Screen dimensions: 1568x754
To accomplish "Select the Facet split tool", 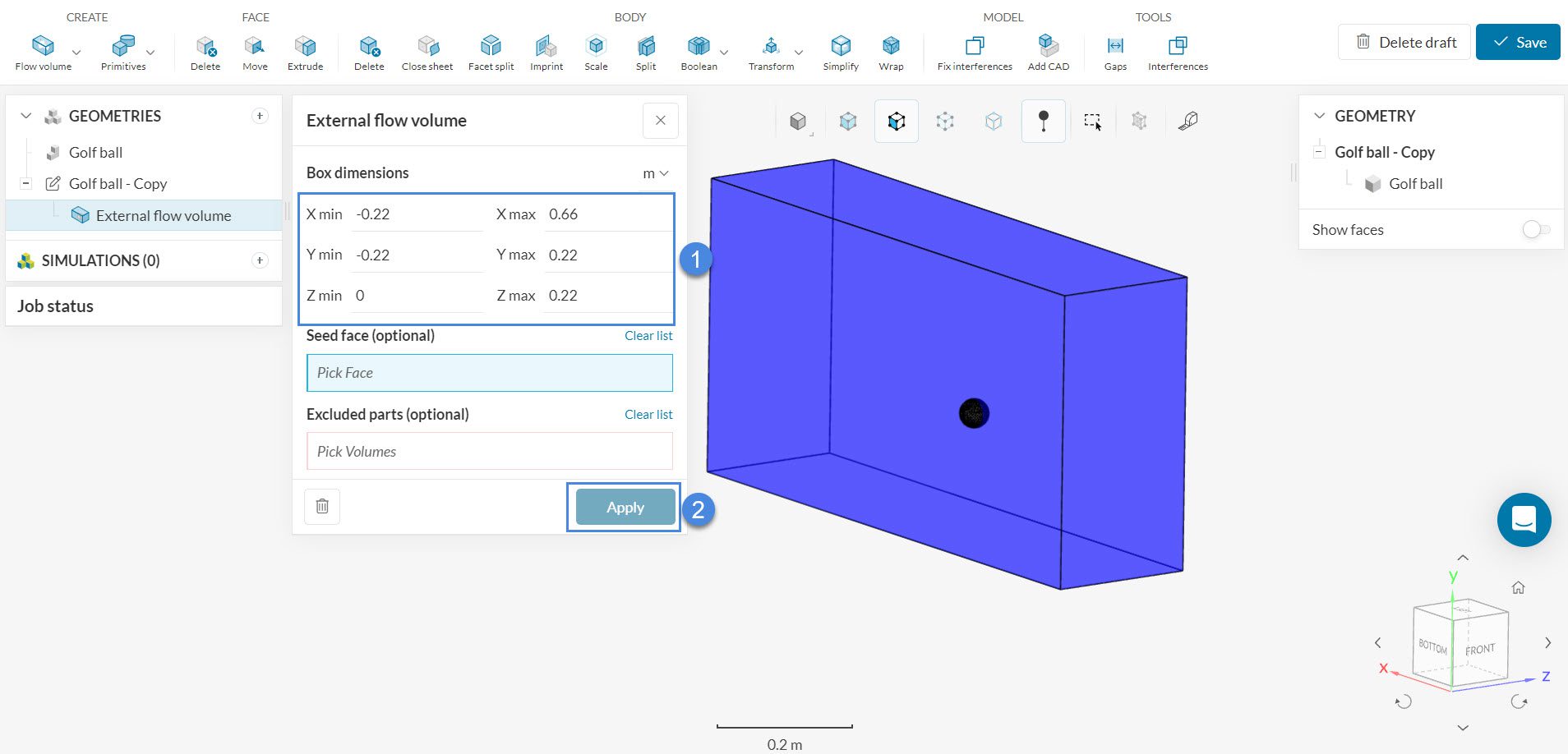I will point(491,53).
